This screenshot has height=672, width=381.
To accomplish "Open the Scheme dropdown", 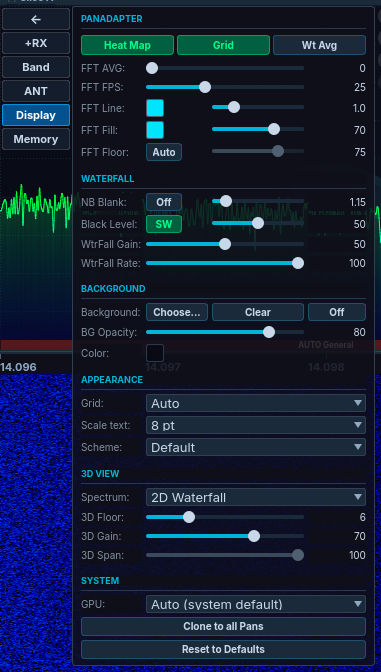I will click(256, 447).
